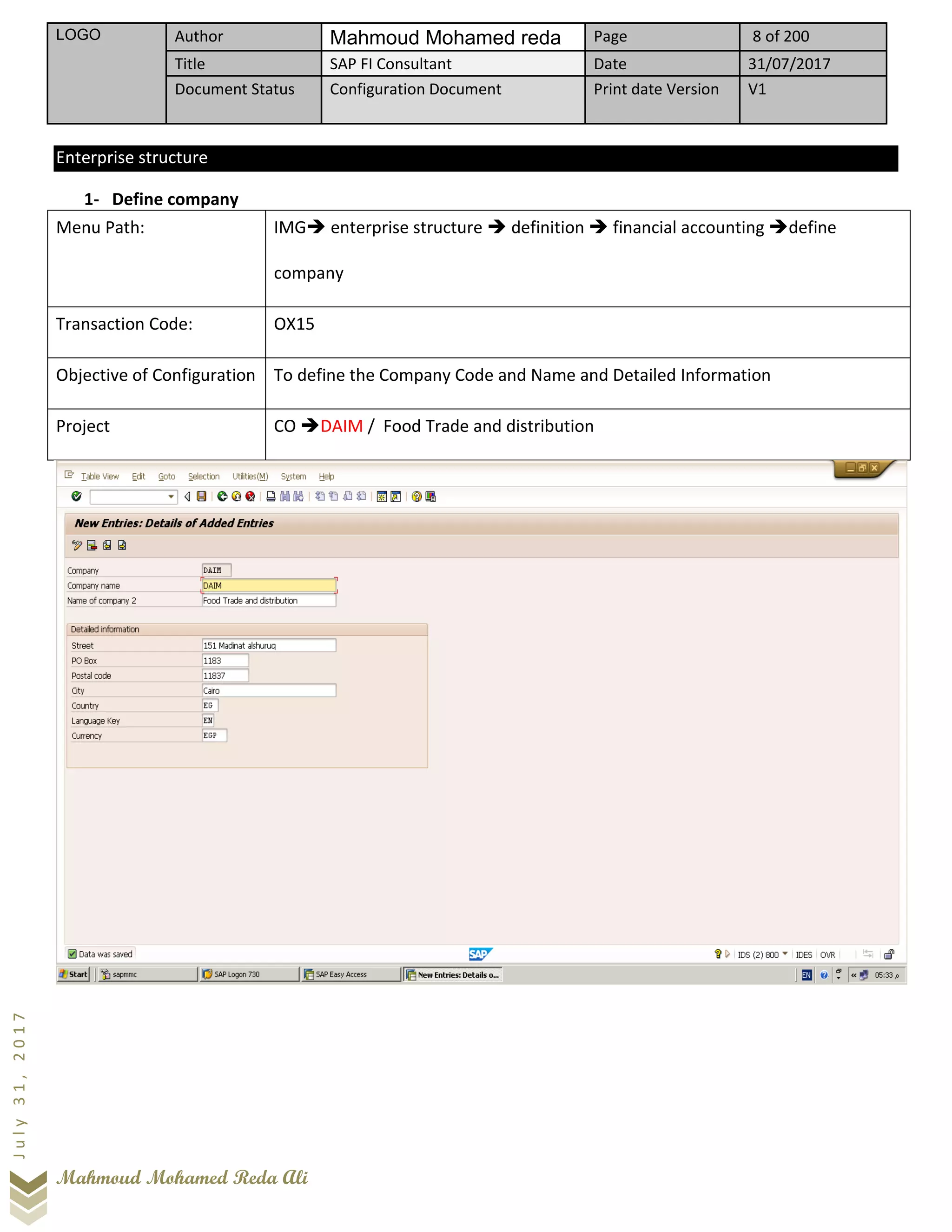Click the Last Page icon

click(x=361, y=497)
